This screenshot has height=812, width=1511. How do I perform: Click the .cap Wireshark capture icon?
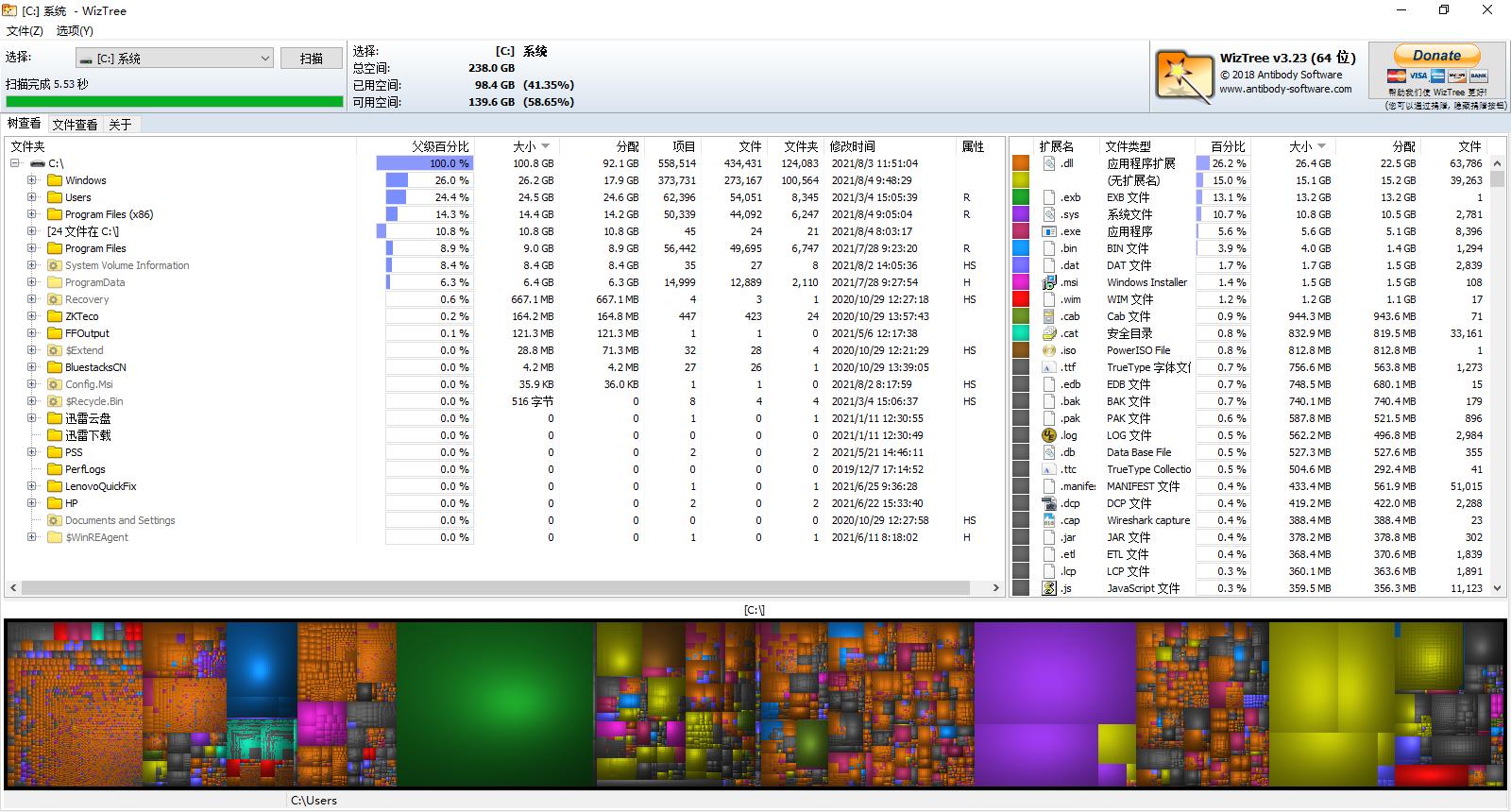point(1048,520)
